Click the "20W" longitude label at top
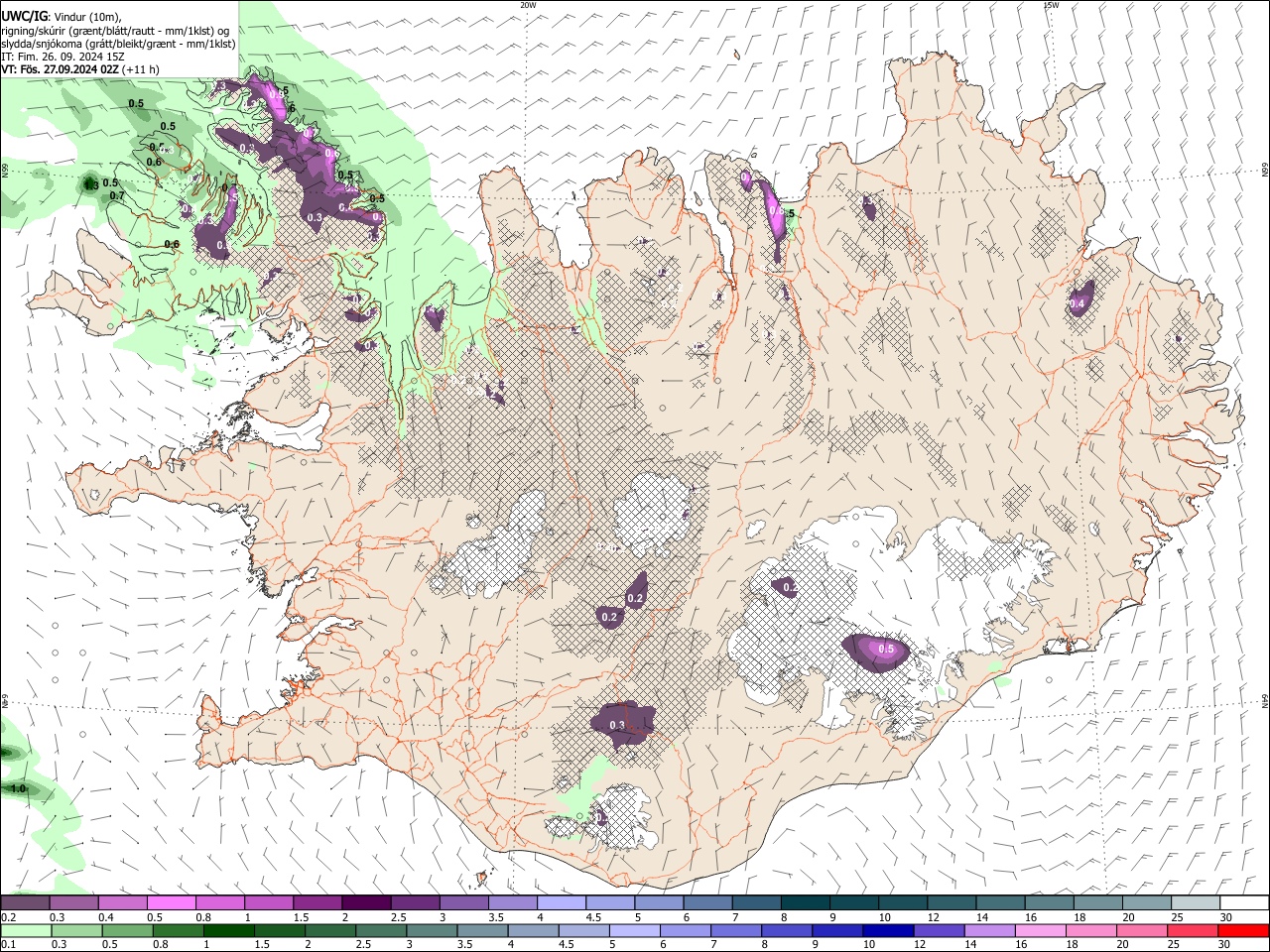This screenshot has height=952, width=1270. pos(528,5)
